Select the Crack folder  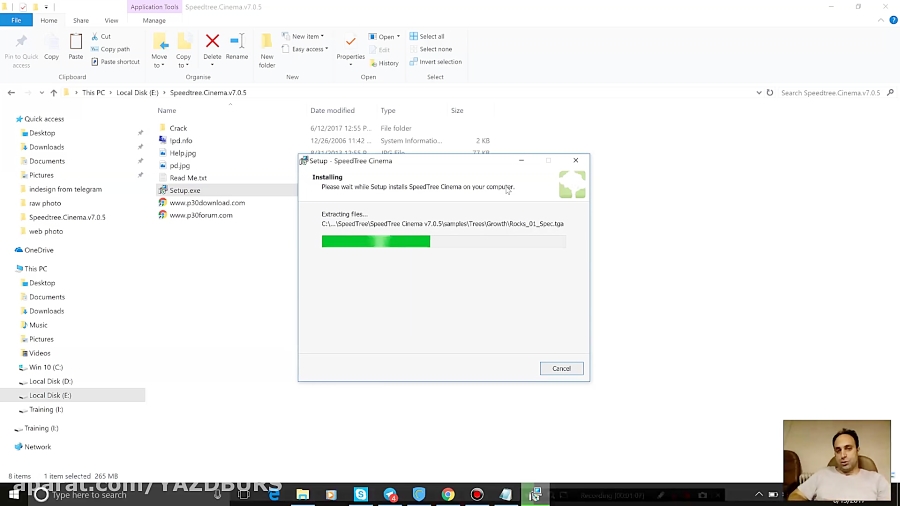179,128
